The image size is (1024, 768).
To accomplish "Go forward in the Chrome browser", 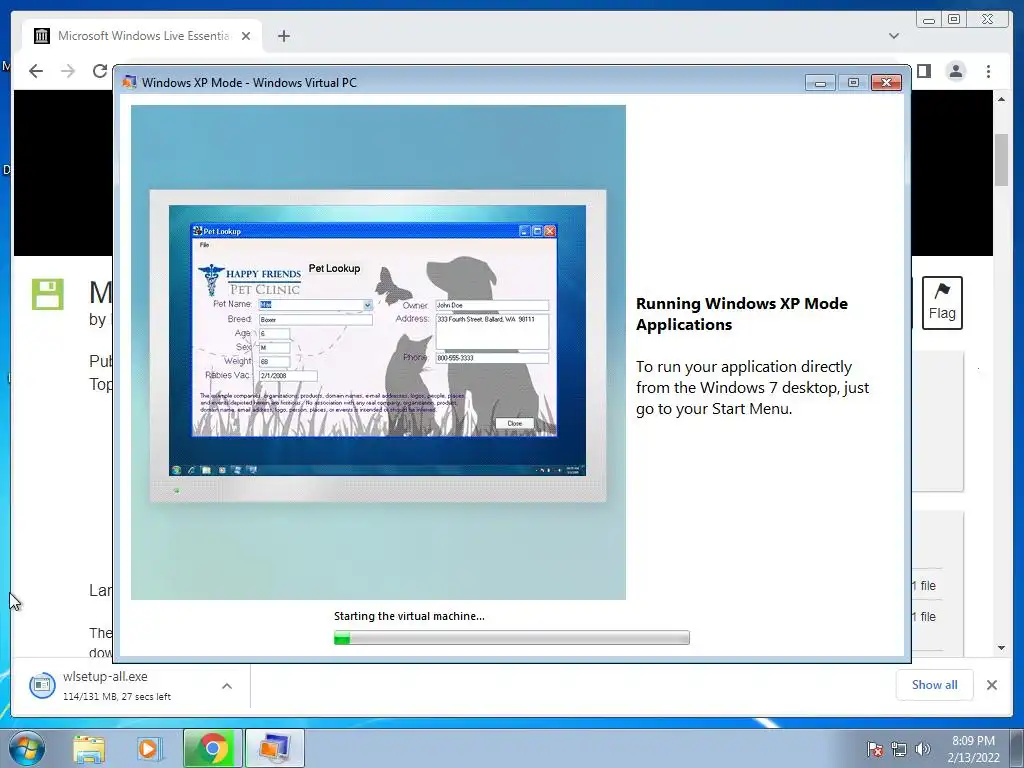I will coord(68,71).
